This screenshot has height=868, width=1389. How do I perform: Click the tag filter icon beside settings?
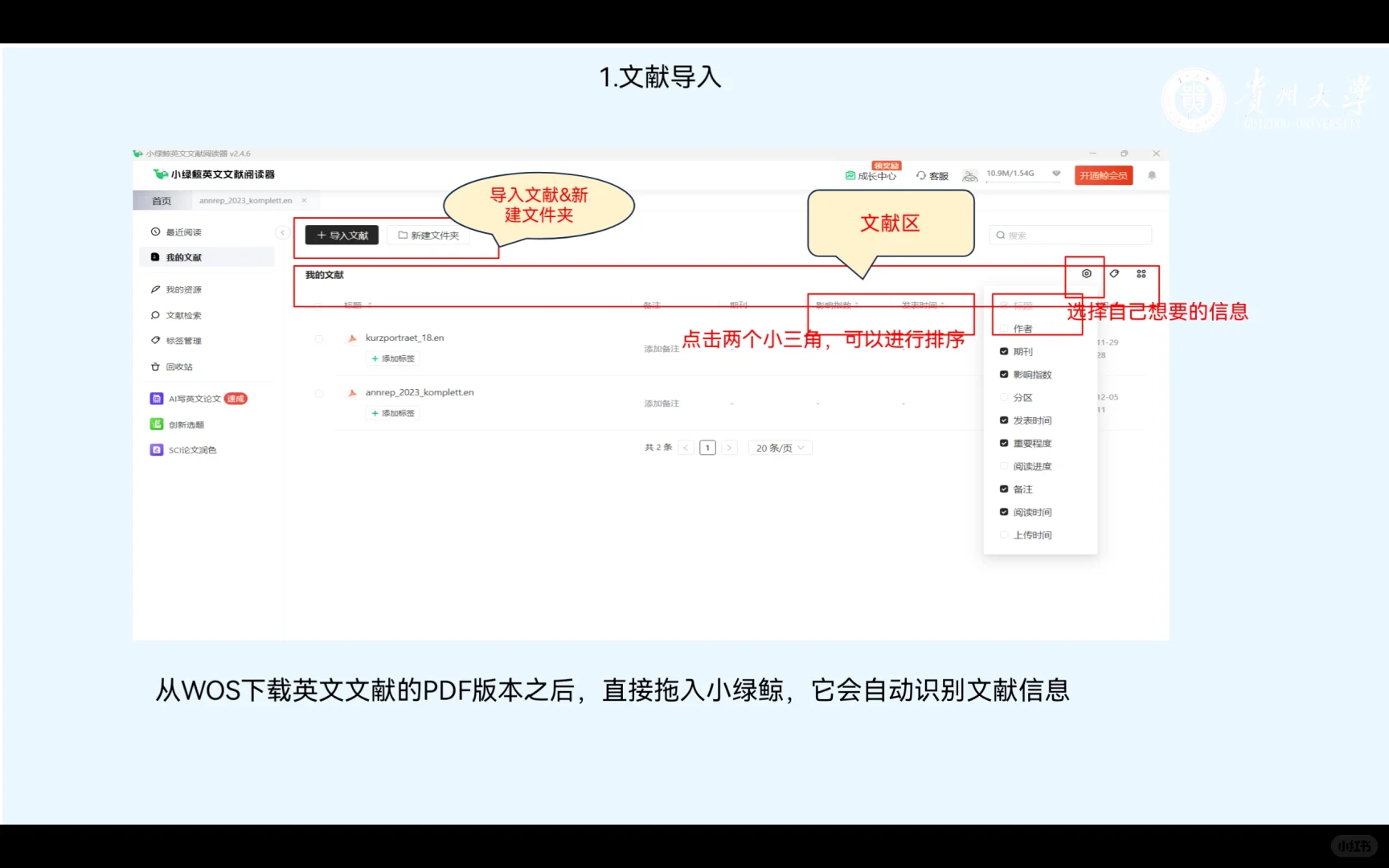click(x=1114, y=273)
